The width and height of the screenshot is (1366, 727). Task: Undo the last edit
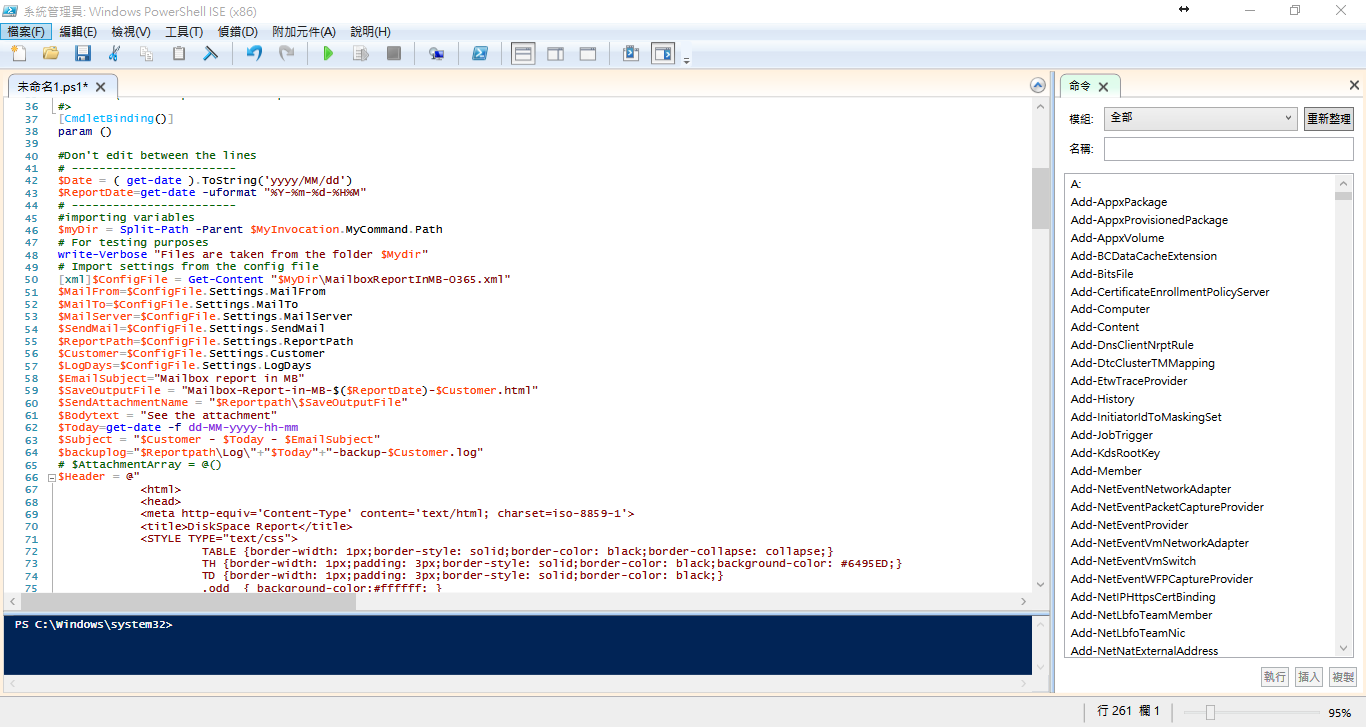click(x=254, y=54)
